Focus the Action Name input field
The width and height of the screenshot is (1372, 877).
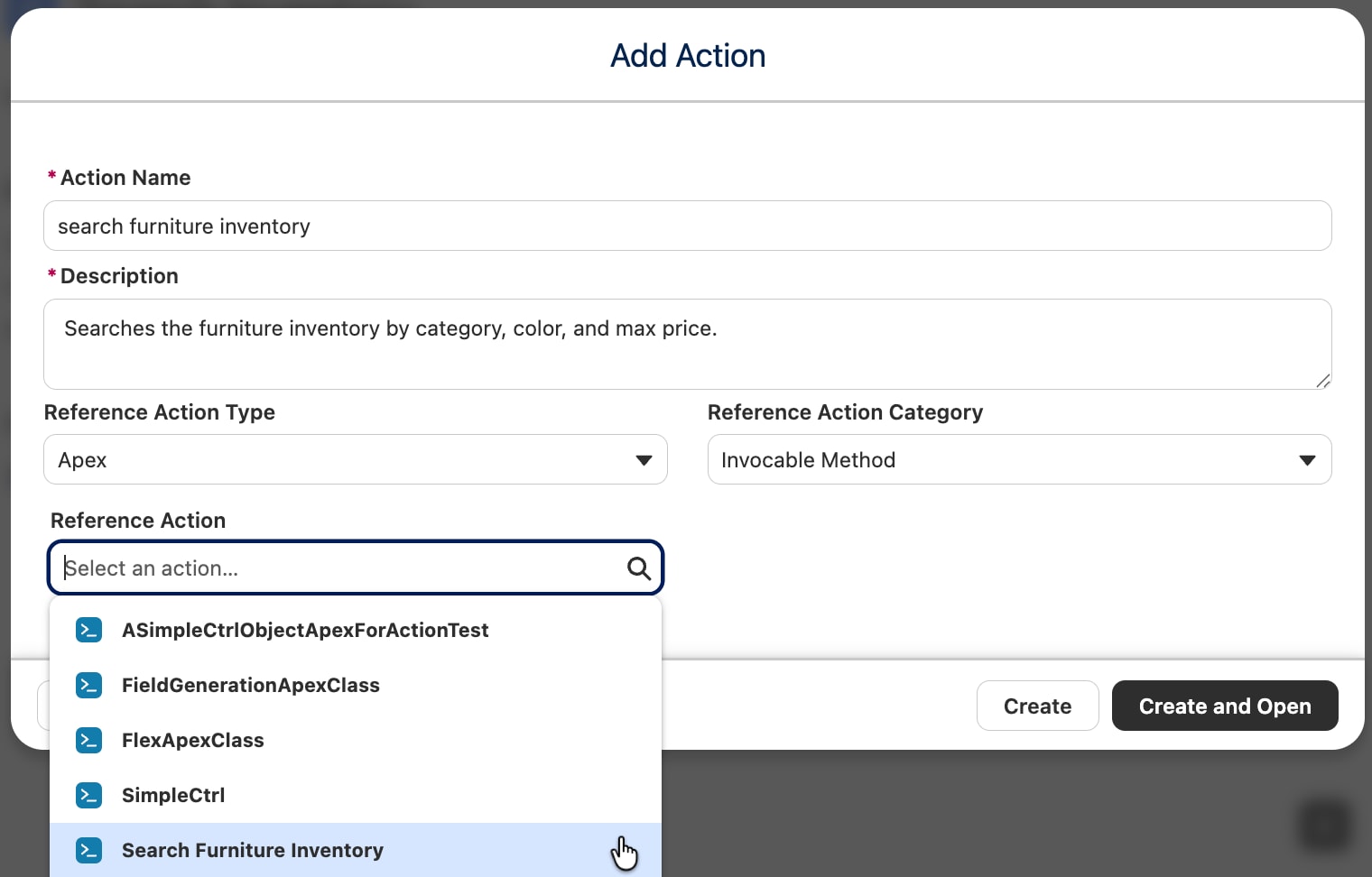coord(688,226)
